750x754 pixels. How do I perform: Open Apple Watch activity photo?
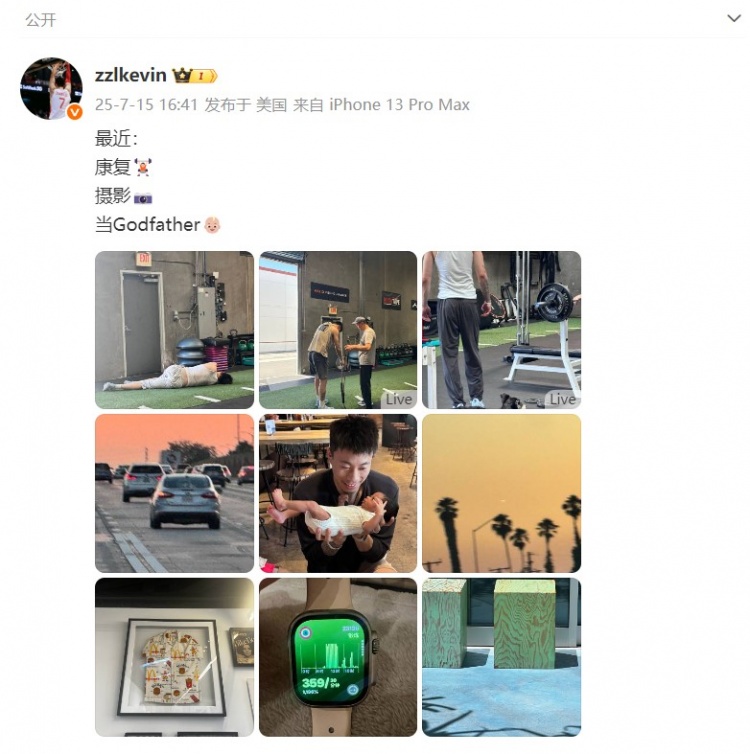tap(338, 657)
